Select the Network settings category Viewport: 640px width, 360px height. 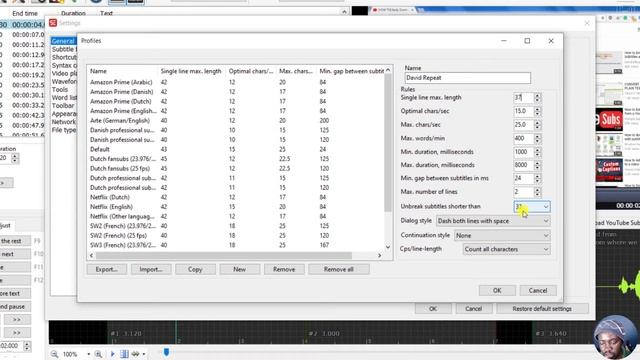coord(64,122)
